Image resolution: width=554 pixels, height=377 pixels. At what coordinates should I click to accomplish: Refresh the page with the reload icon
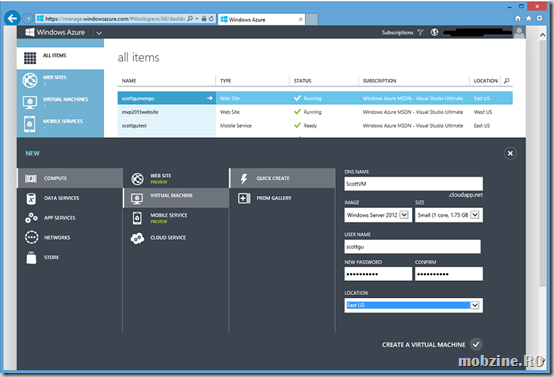(211, 19)
